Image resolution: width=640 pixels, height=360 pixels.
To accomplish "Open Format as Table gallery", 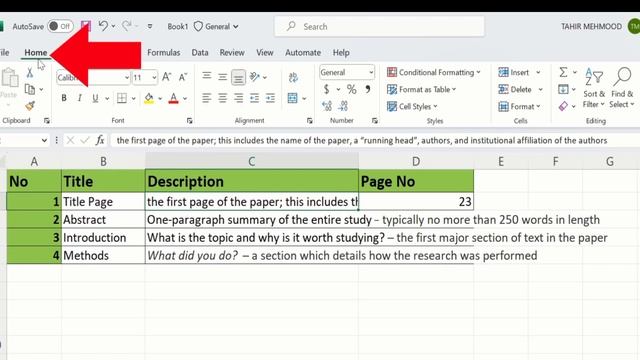I will [x=422, y=89].
